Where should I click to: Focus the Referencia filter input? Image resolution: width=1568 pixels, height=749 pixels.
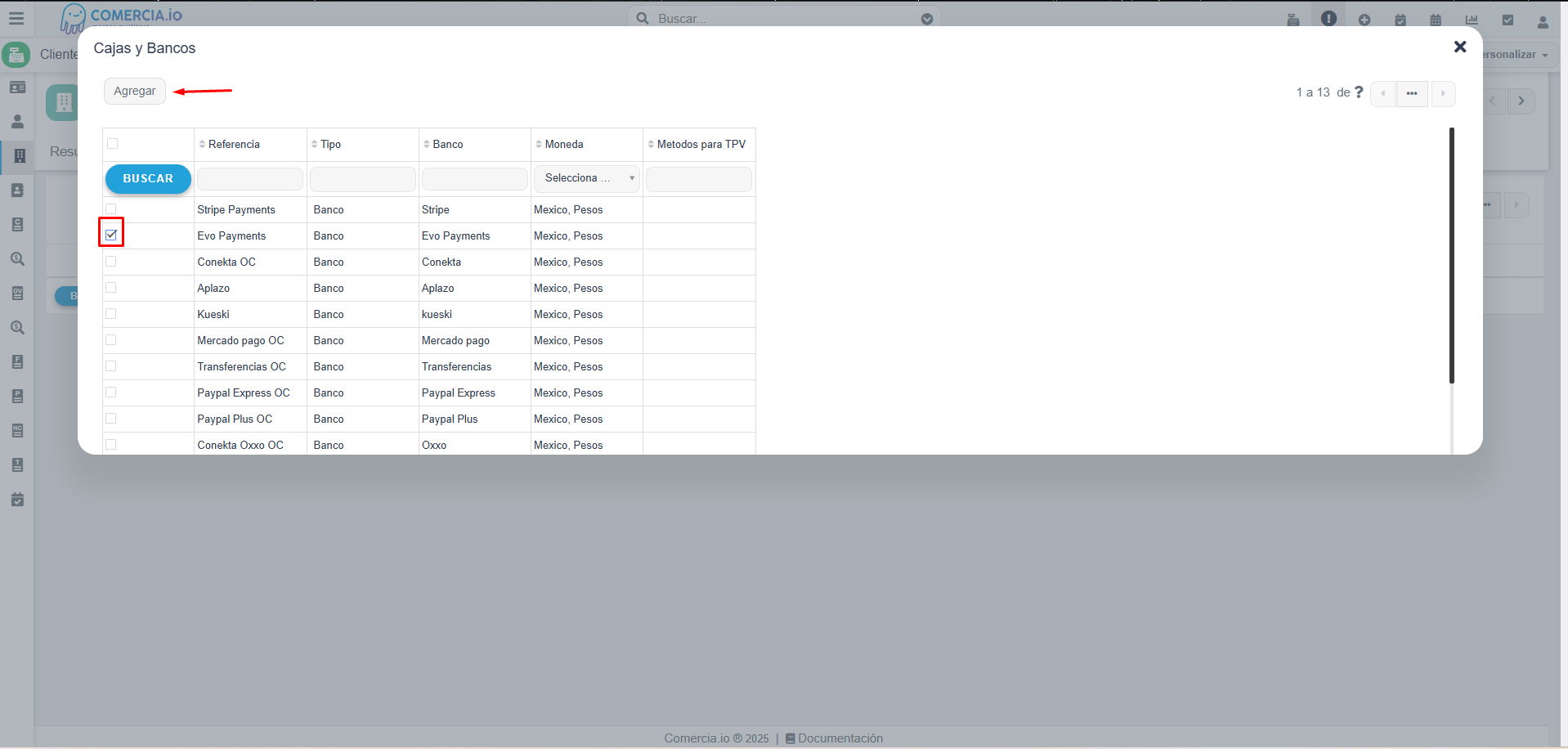pyautogui.click(x=250, y=179)
